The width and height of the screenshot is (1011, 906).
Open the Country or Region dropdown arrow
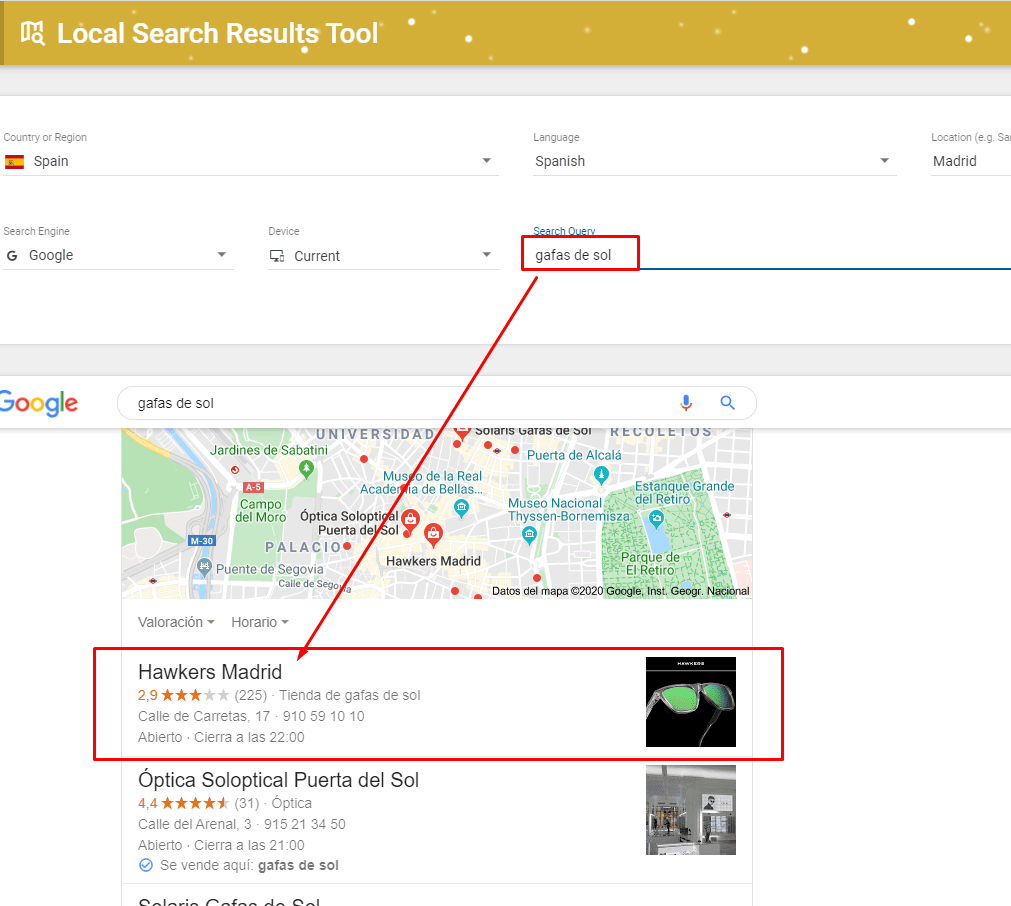[x=487, y=161]
